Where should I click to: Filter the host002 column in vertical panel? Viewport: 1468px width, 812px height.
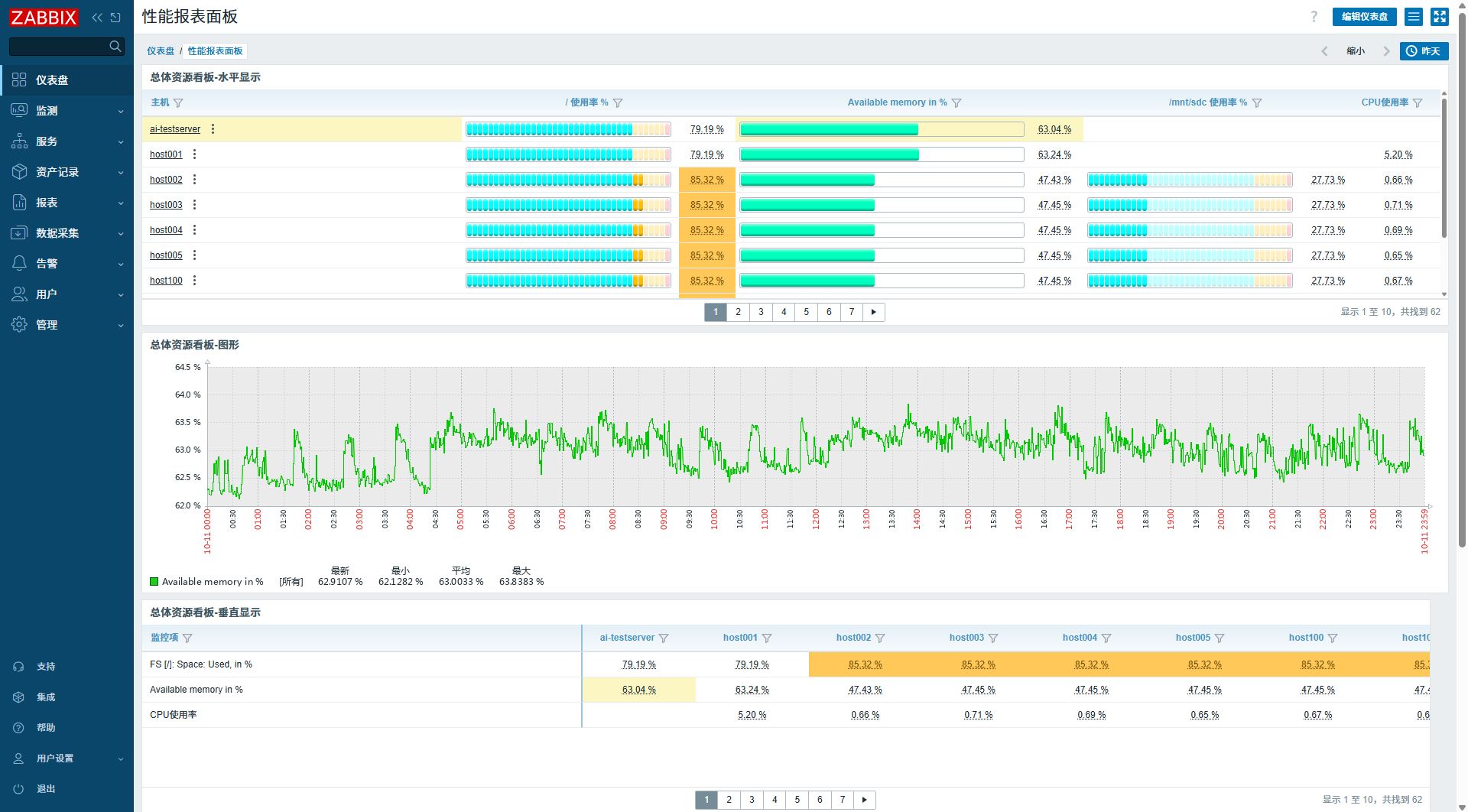tap(880, 638)
